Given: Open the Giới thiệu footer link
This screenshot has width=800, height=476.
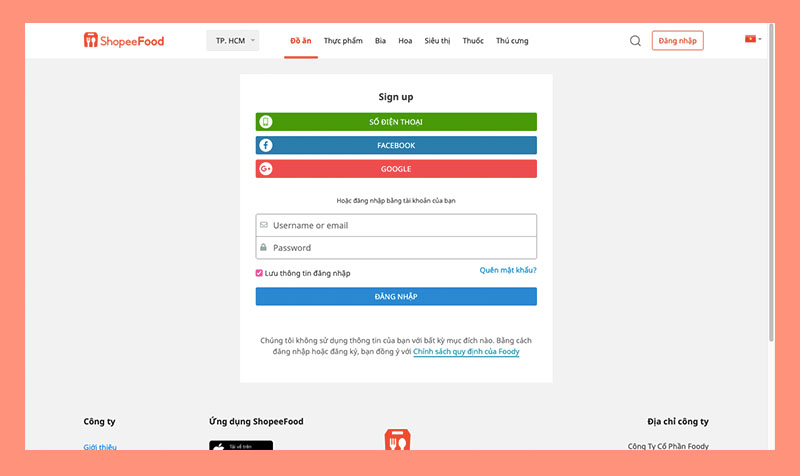Looking at the screenshot, I should [100, 446].
